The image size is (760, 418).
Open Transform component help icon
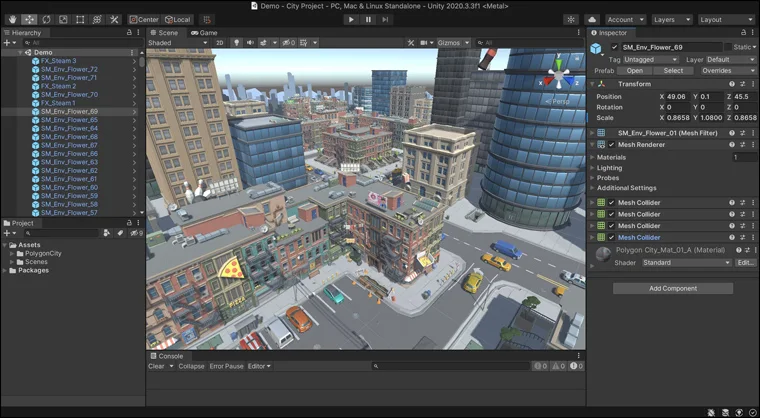pyautogui.click(x=731, y=84)
